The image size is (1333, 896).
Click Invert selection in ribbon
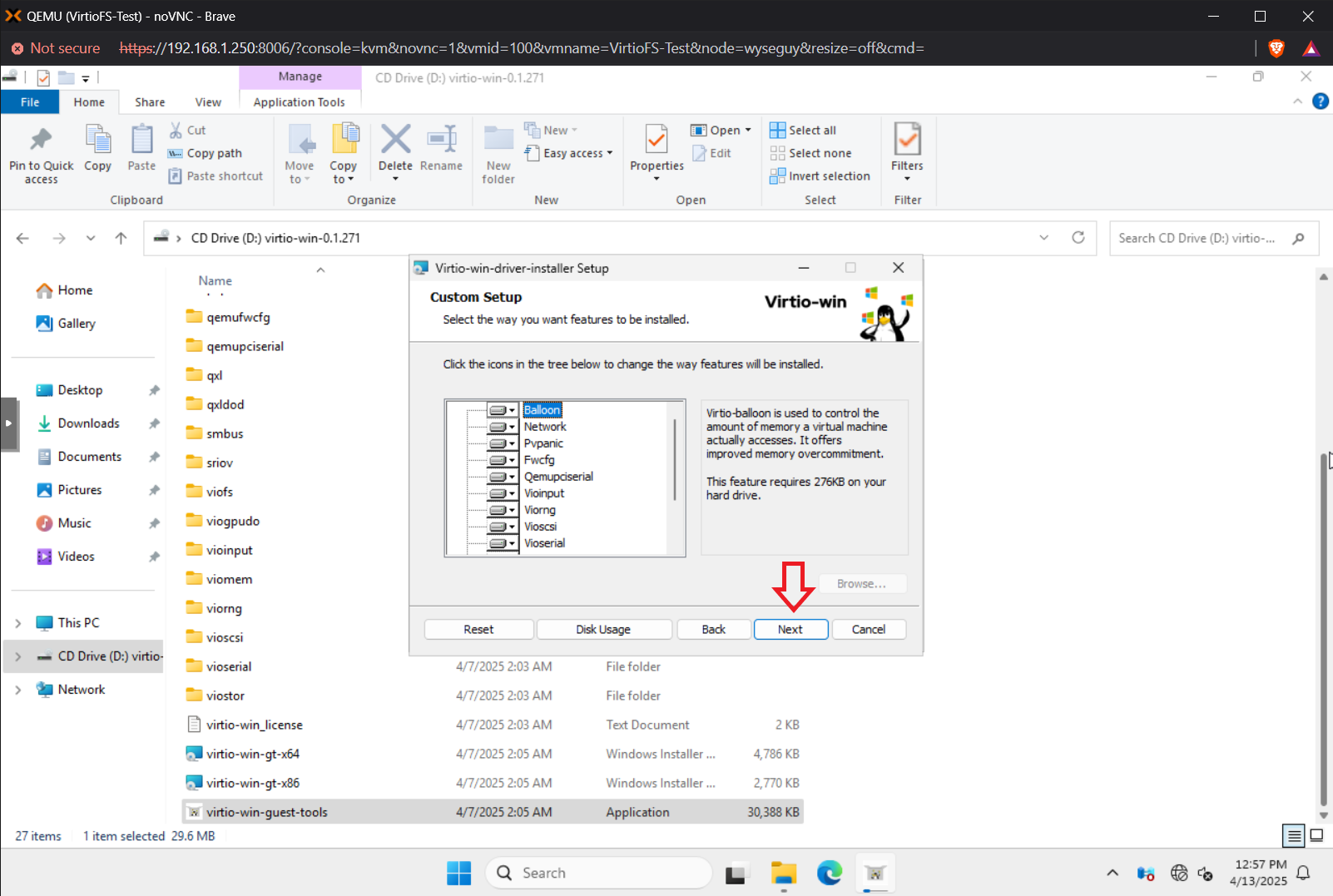820,176
